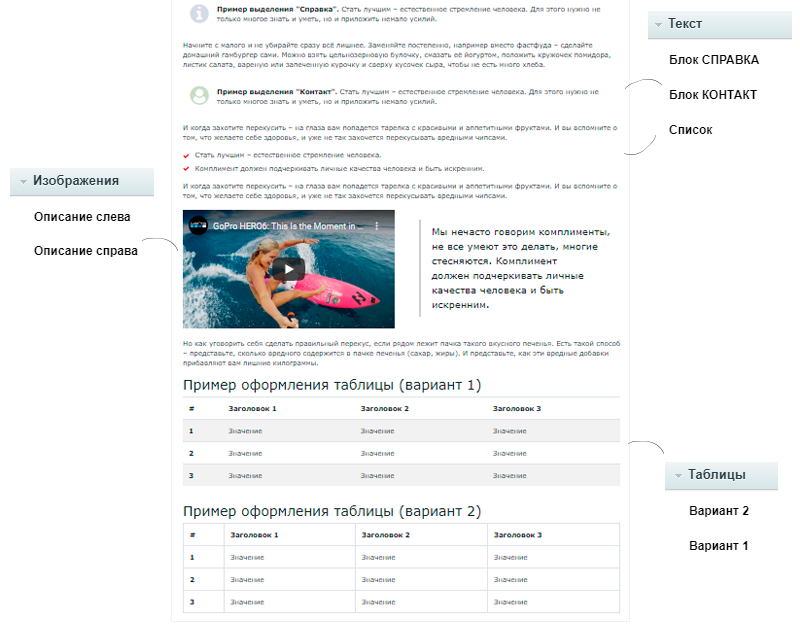This screenshot has height=630, width=800.
Task: Click list item starting 'Комплимент должен подчеркивать'
Action: (339, 168)
